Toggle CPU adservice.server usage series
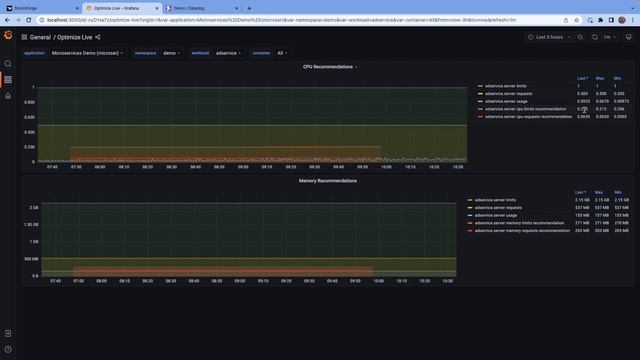The width and height of the screenshot is (640, 360). 506,101
